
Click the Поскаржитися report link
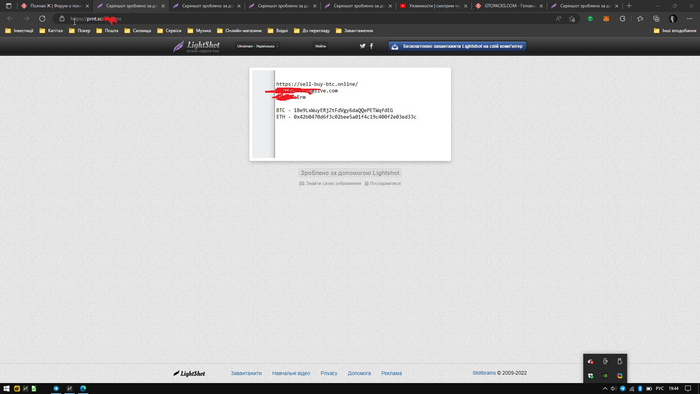(x=383, y=183)
